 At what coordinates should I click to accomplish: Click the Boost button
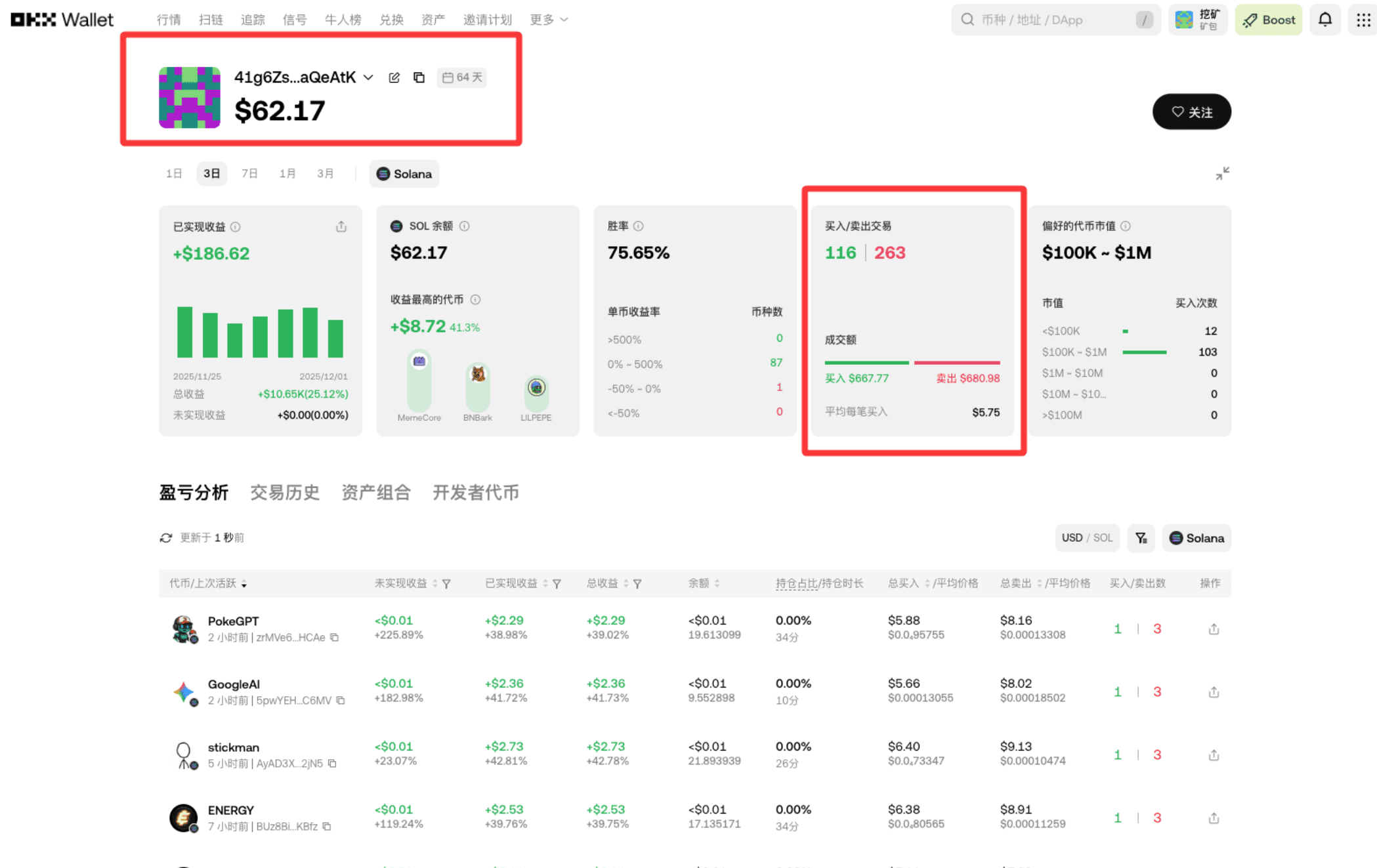(1269, 20)
